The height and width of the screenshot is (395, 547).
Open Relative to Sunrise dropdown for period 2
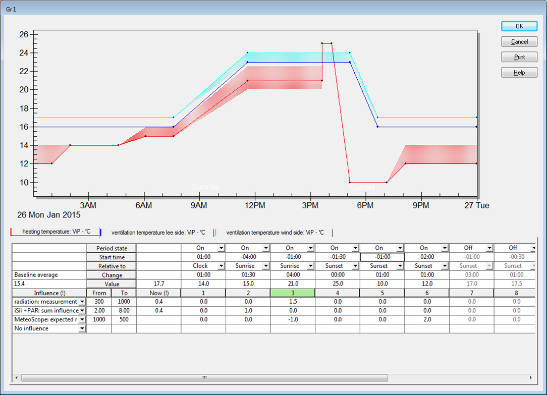266,266
